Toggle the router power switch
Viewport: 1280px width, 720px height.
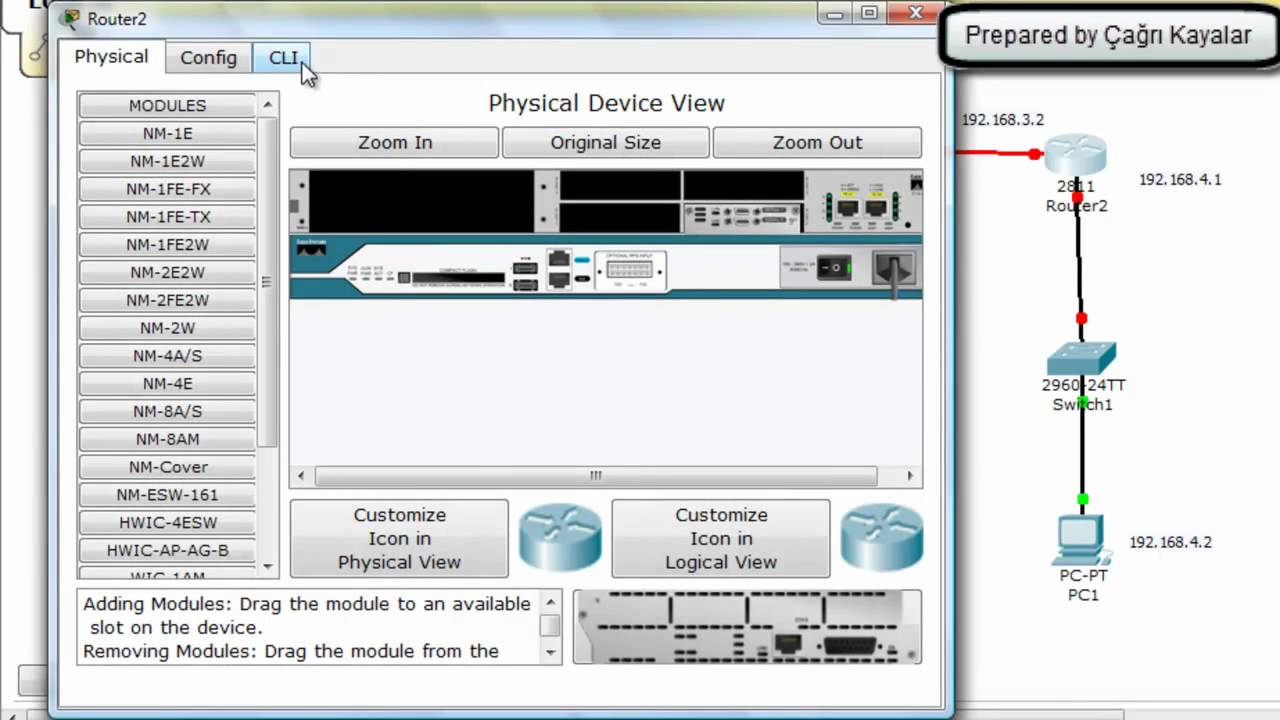834,268
